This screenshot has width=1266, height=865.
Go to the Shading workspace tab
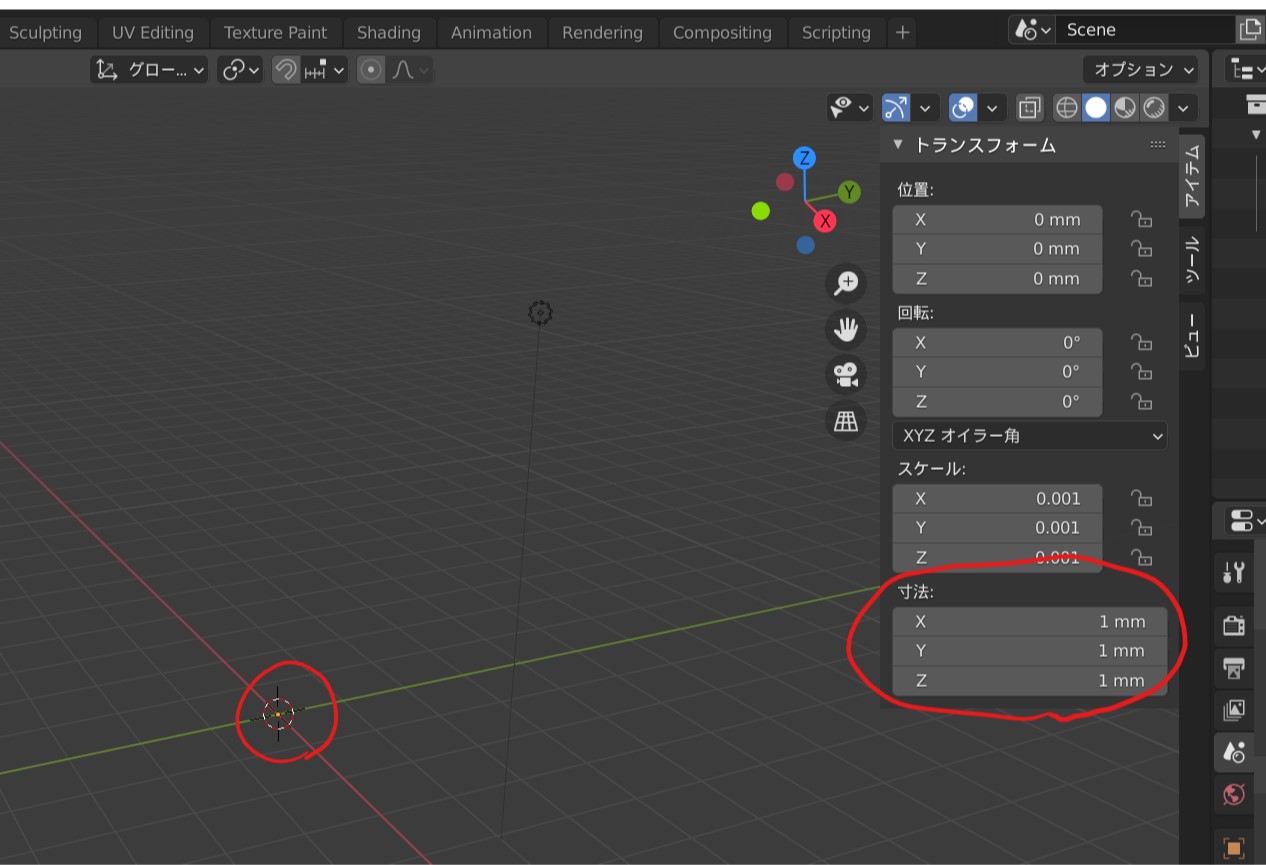tap(389, 32)
